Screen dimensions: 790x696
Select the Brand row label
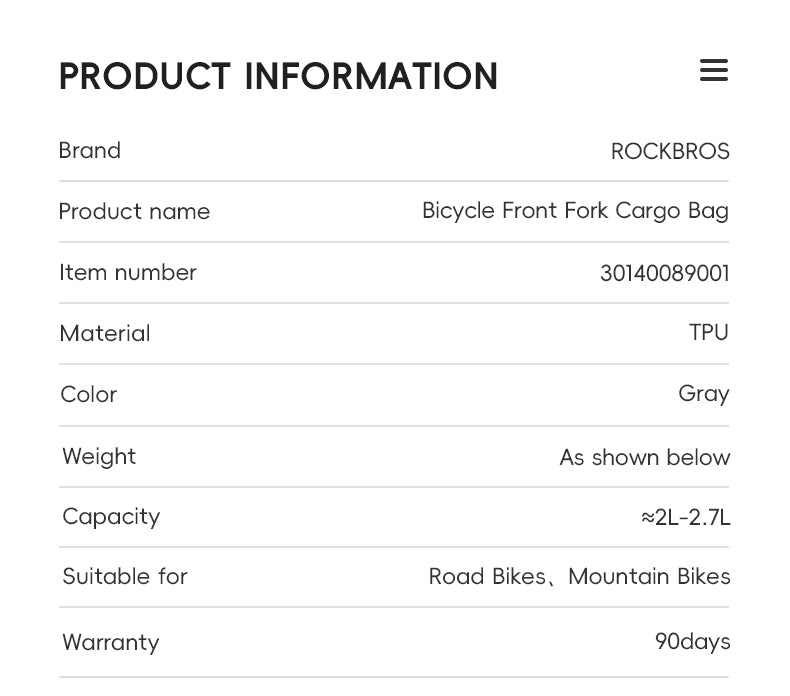pyautogui.click(x=90, y=151)
